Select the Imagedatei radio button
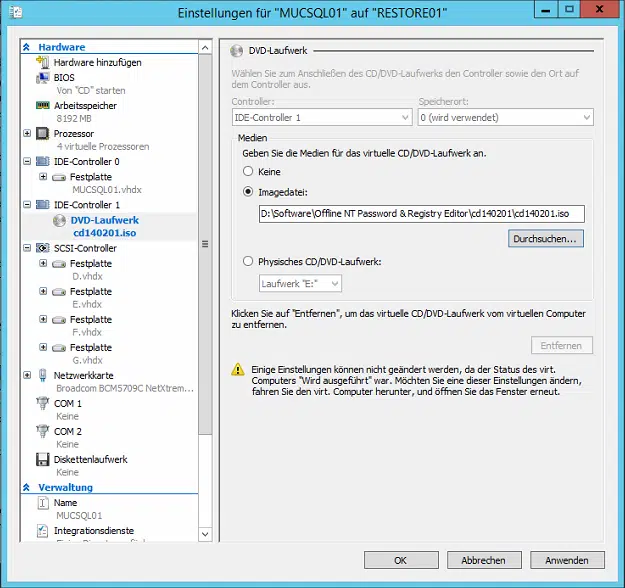Screen dimensions: 625x588 tap(248, 192)
